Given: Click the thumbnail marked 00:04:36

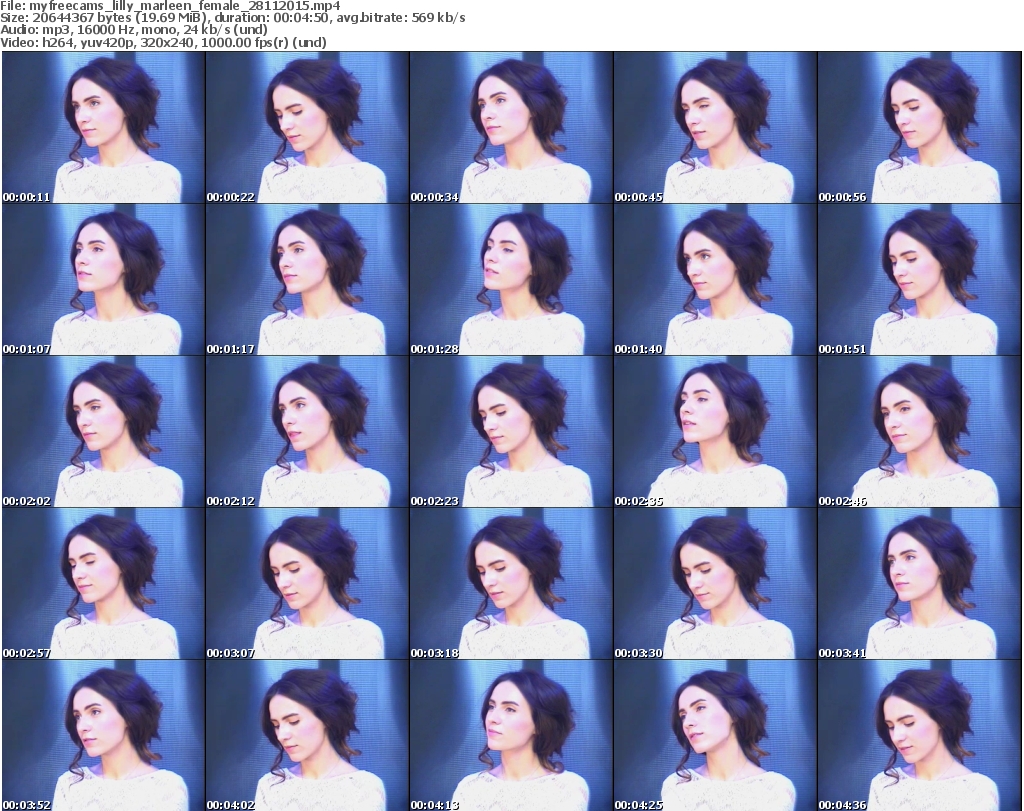Looking at the screenshot, I should [920, 736].
